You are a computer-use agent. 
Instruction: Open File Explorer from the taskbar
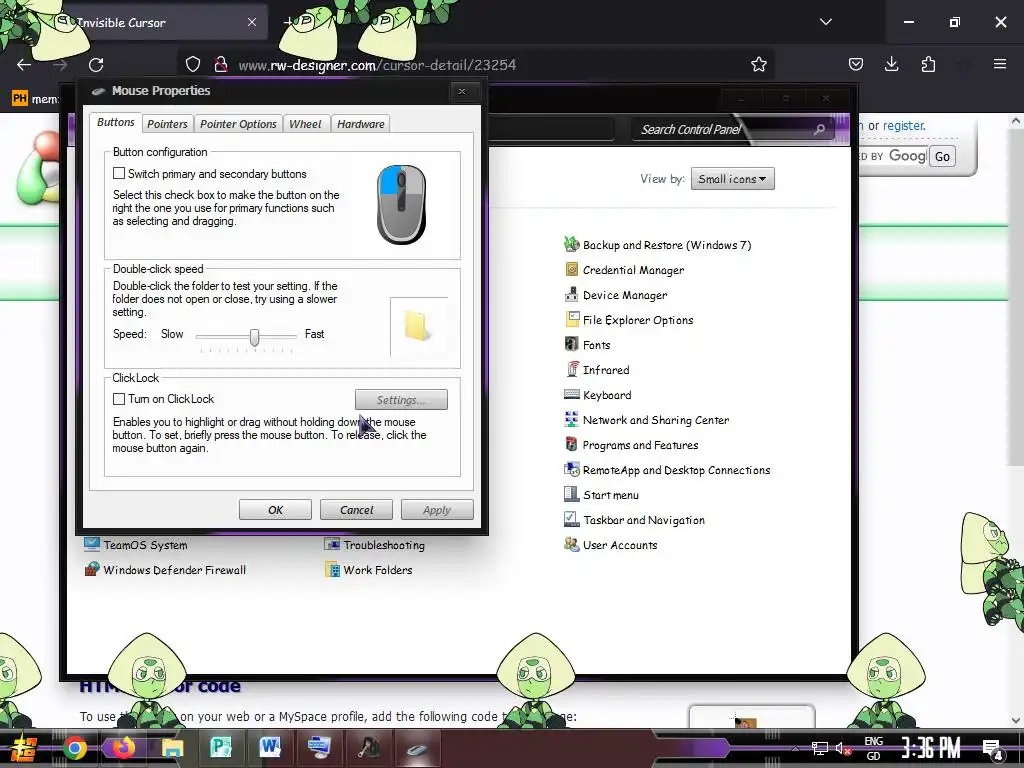click(172, 748)
